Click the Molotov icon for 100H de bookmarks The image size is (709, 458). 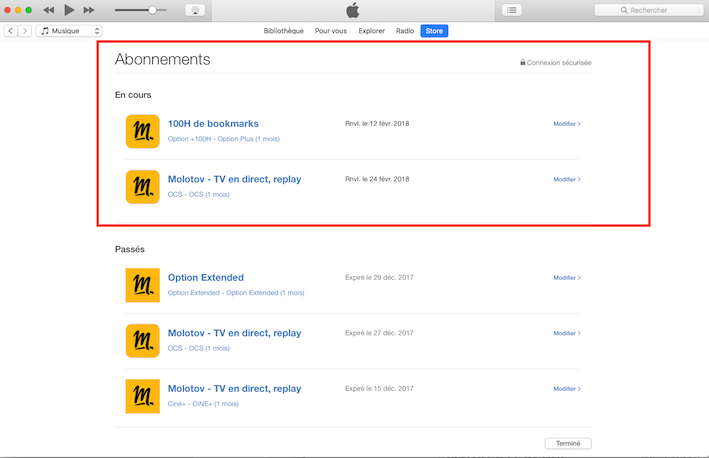click(142, 131)
